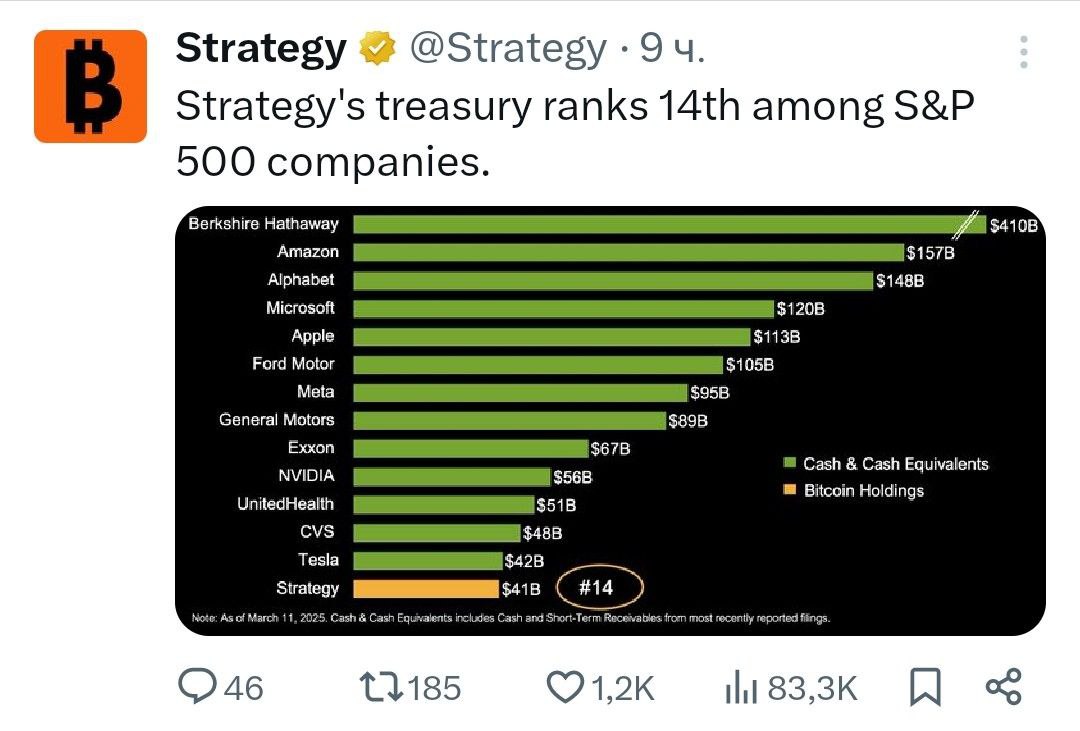Share the tweet via share icon
Image resolution: width=1080 pixels, height=731 pixels.
(x=1004, y=687)
